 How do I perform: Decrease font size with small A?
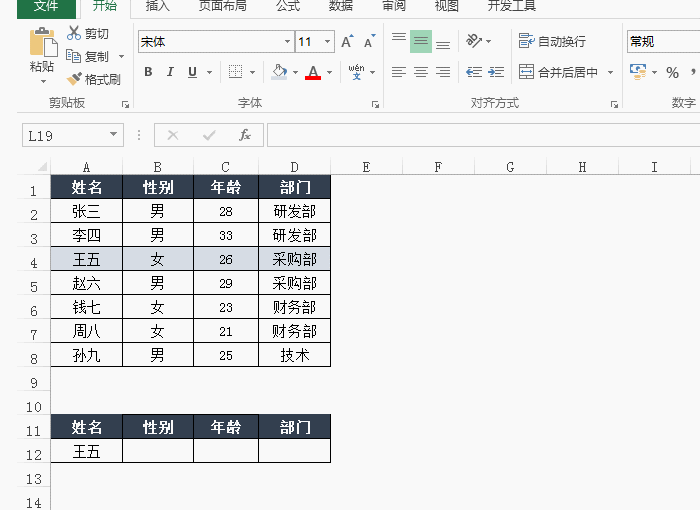point(370,42)
